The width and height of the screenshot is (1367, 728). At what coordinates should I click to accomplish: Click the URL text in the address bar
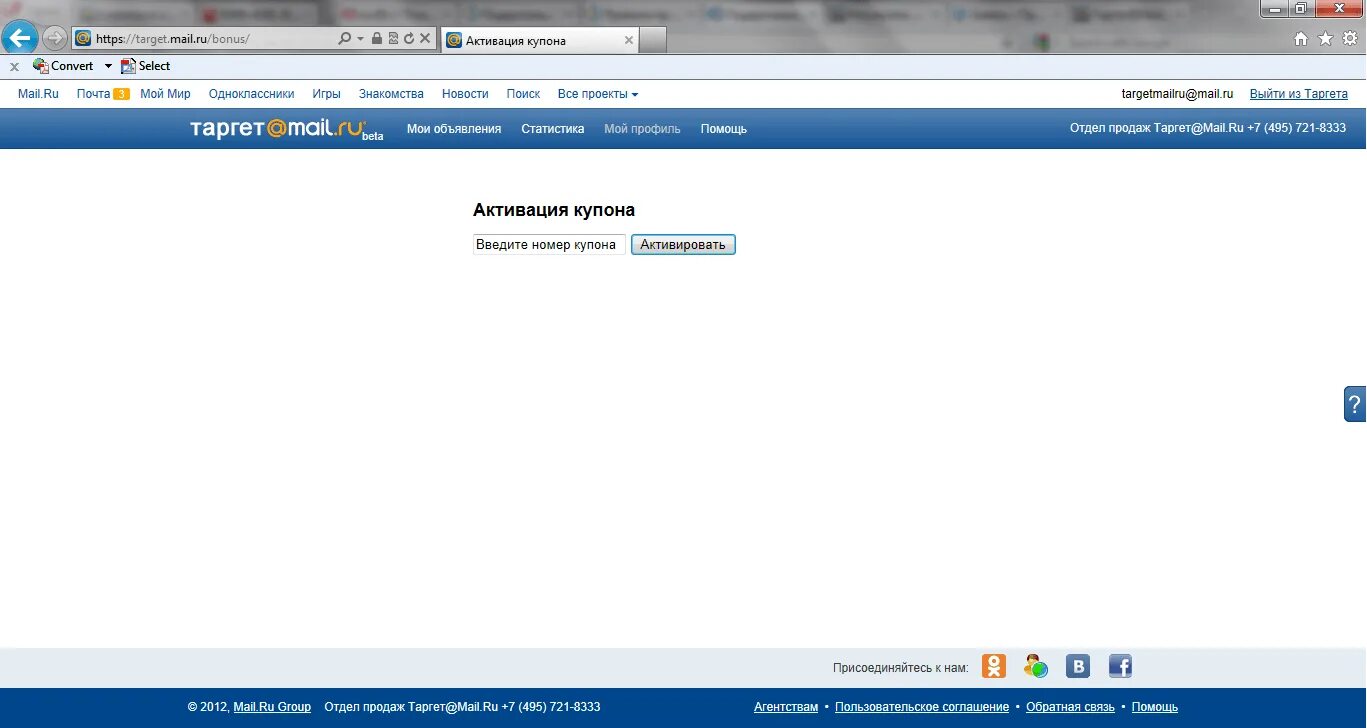click(173, 39)
